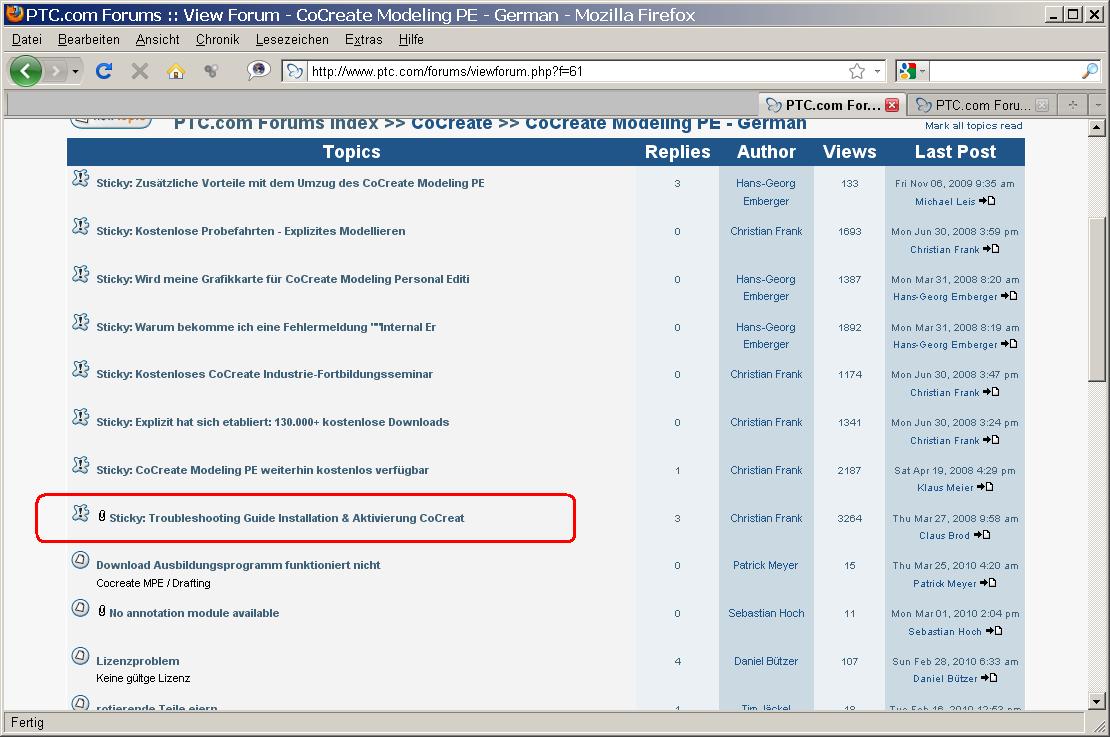Click in the Google search box
The height and width of the screenshot is (737, 1110).
click(x=1005, y=71)
